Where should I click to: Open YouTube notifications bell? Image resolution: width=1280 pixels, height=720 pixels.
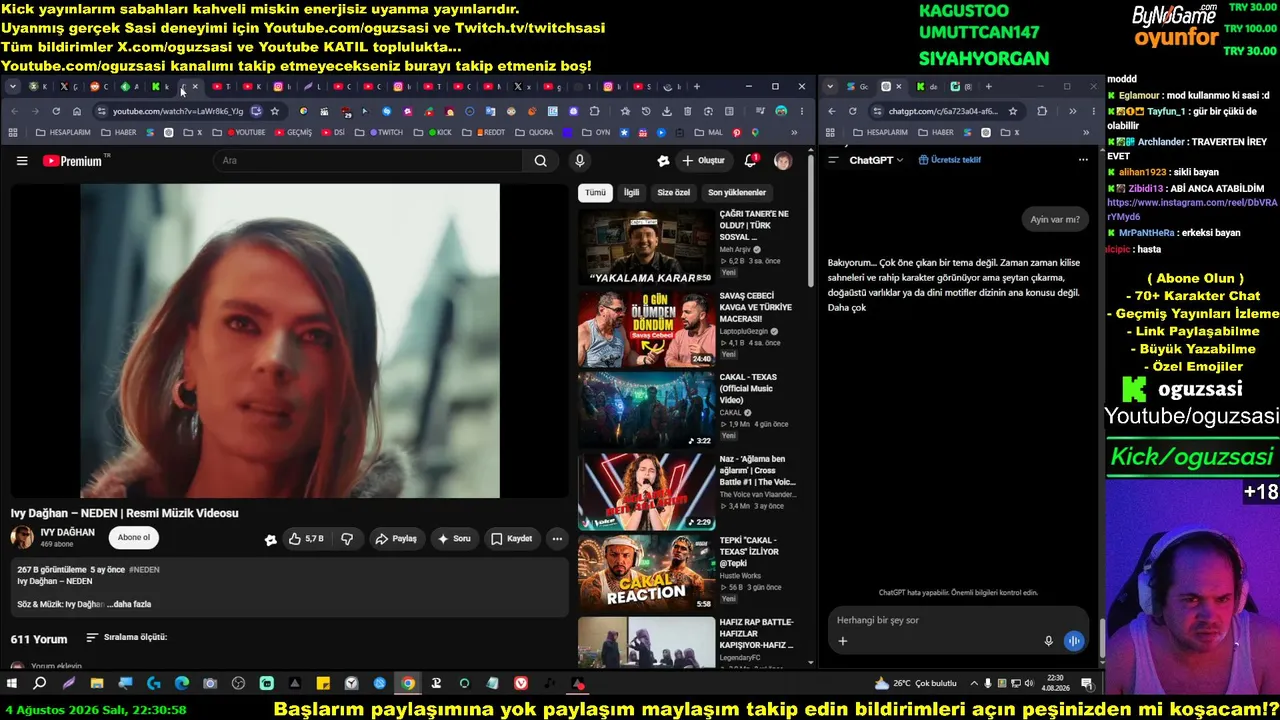750,160
